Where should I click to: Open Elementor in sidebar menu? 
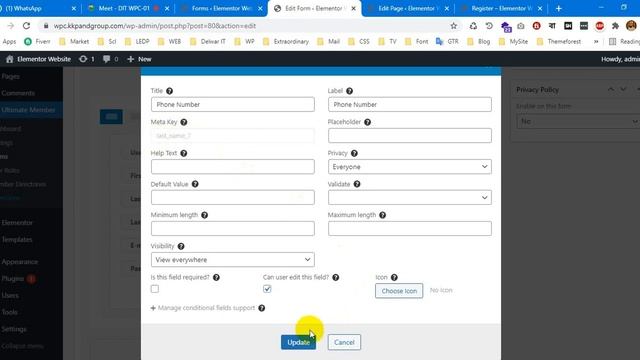click(17, 223)
